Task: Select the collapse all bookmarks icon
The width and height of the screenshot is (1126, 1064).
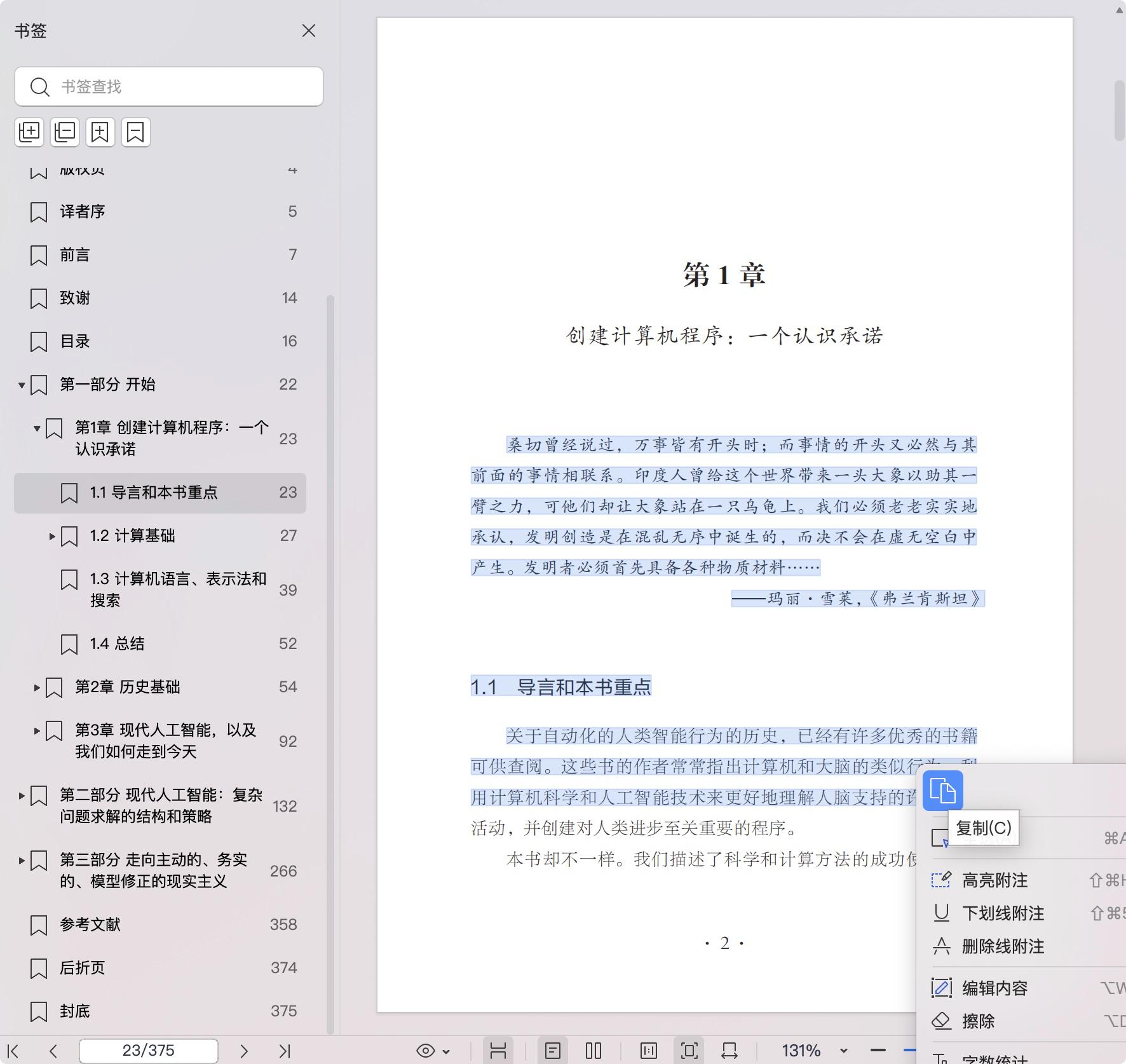Action: pyautogui.click(x=64, y=132)
